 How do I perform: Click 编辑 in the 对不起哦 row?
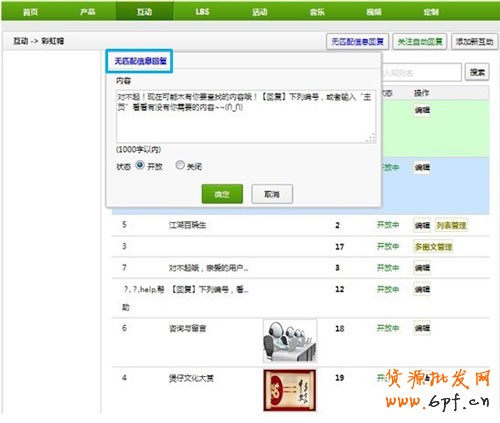pyautogui.click(x=422, y=268)
